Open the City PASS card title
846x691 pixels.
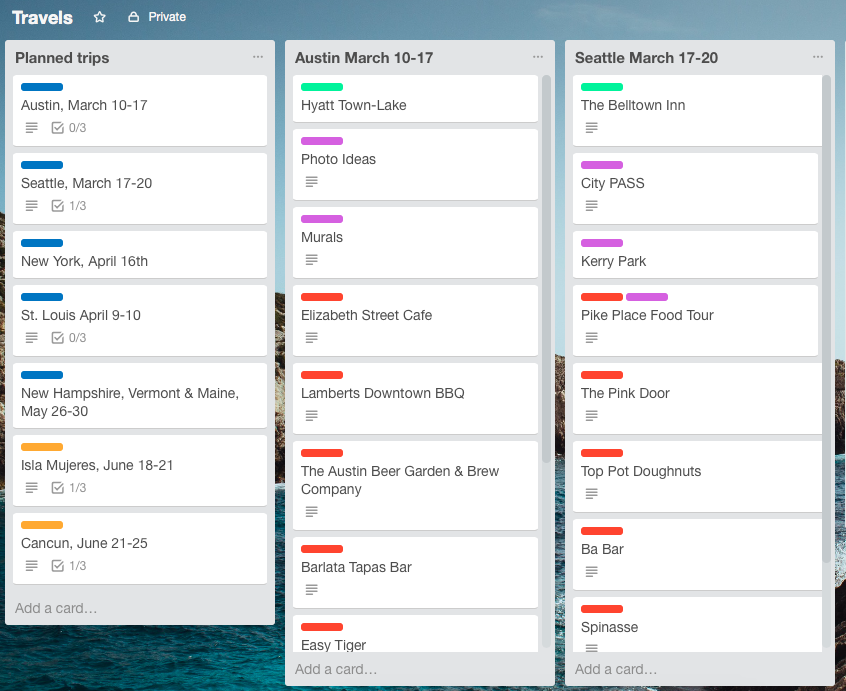(x=612, y=183)
